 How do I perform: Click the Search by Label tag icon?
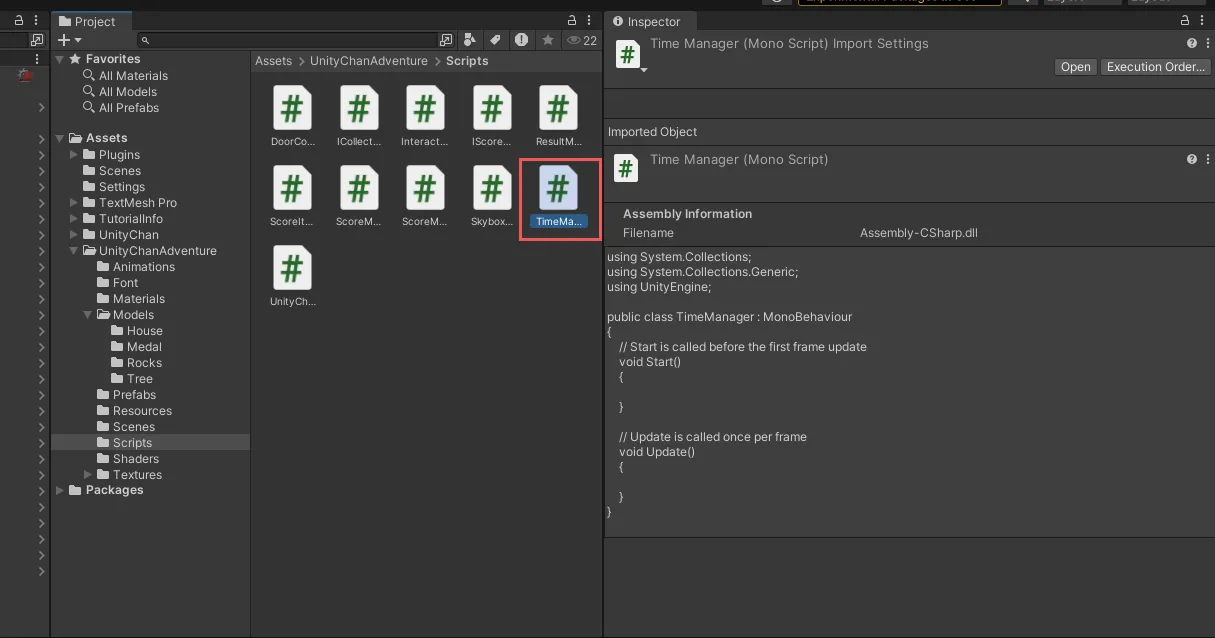coord(494,40)
